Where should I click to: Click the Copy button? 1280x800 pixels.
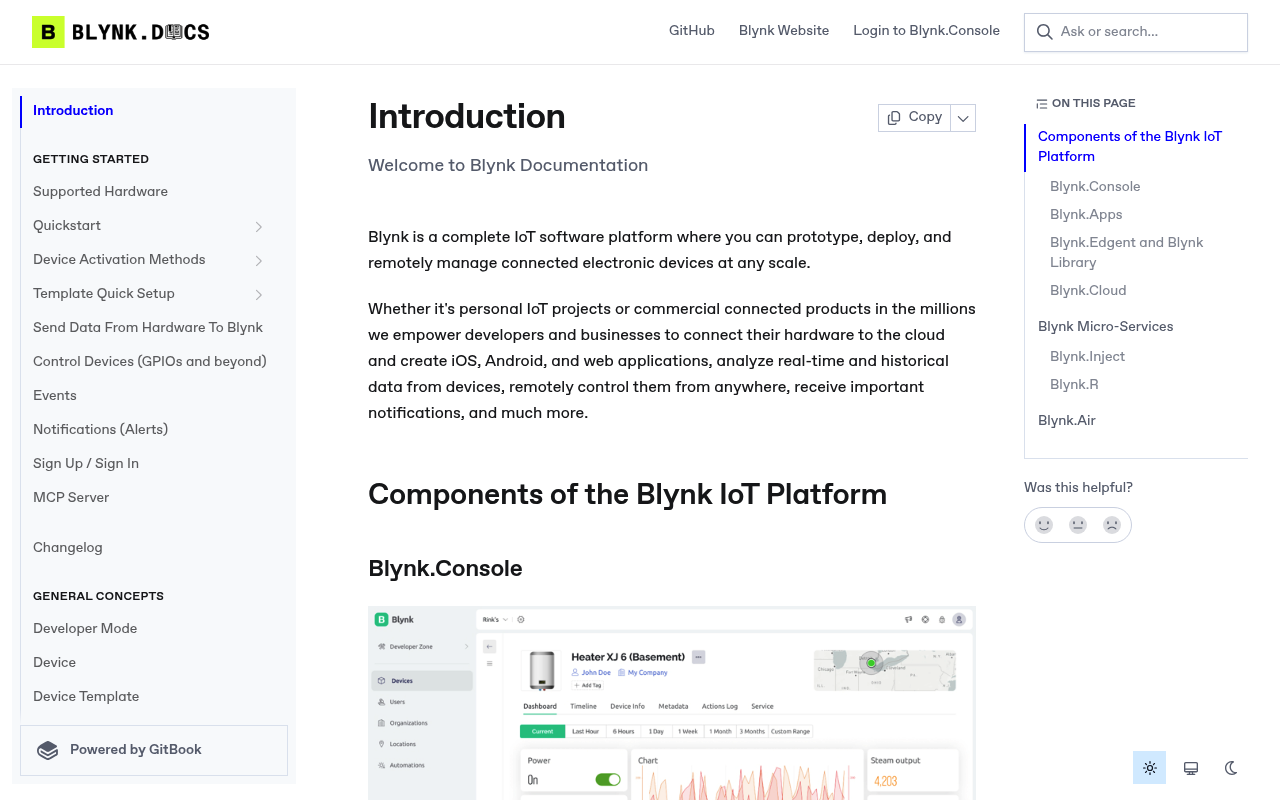(914, 118)
